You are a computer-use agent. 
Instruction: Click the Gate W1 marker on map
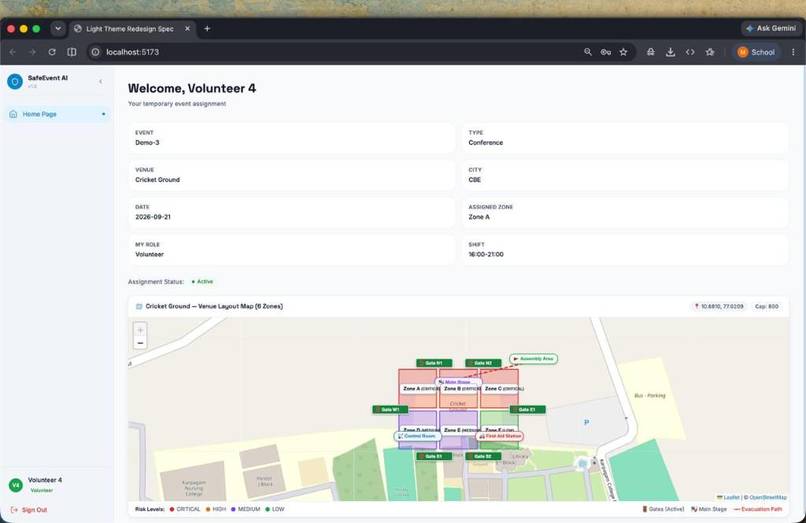(x=390, y=410)
